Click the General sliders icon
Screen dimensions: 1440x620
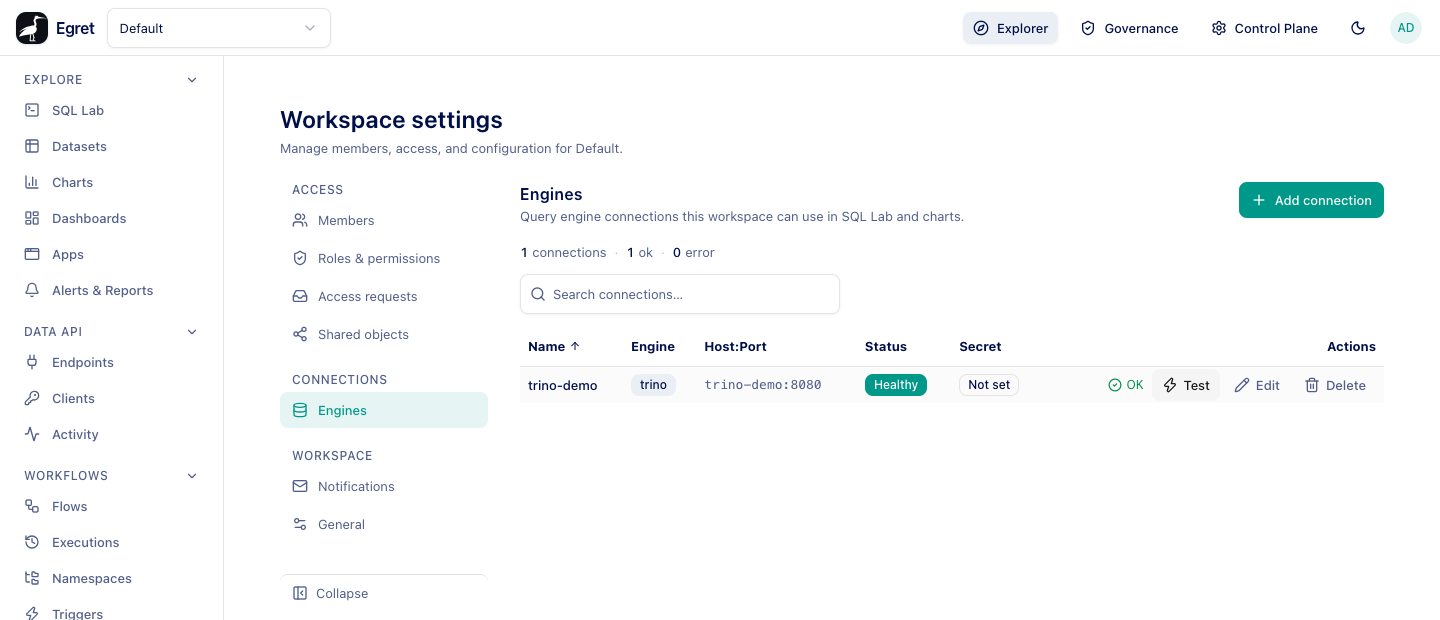click(300, 524)
